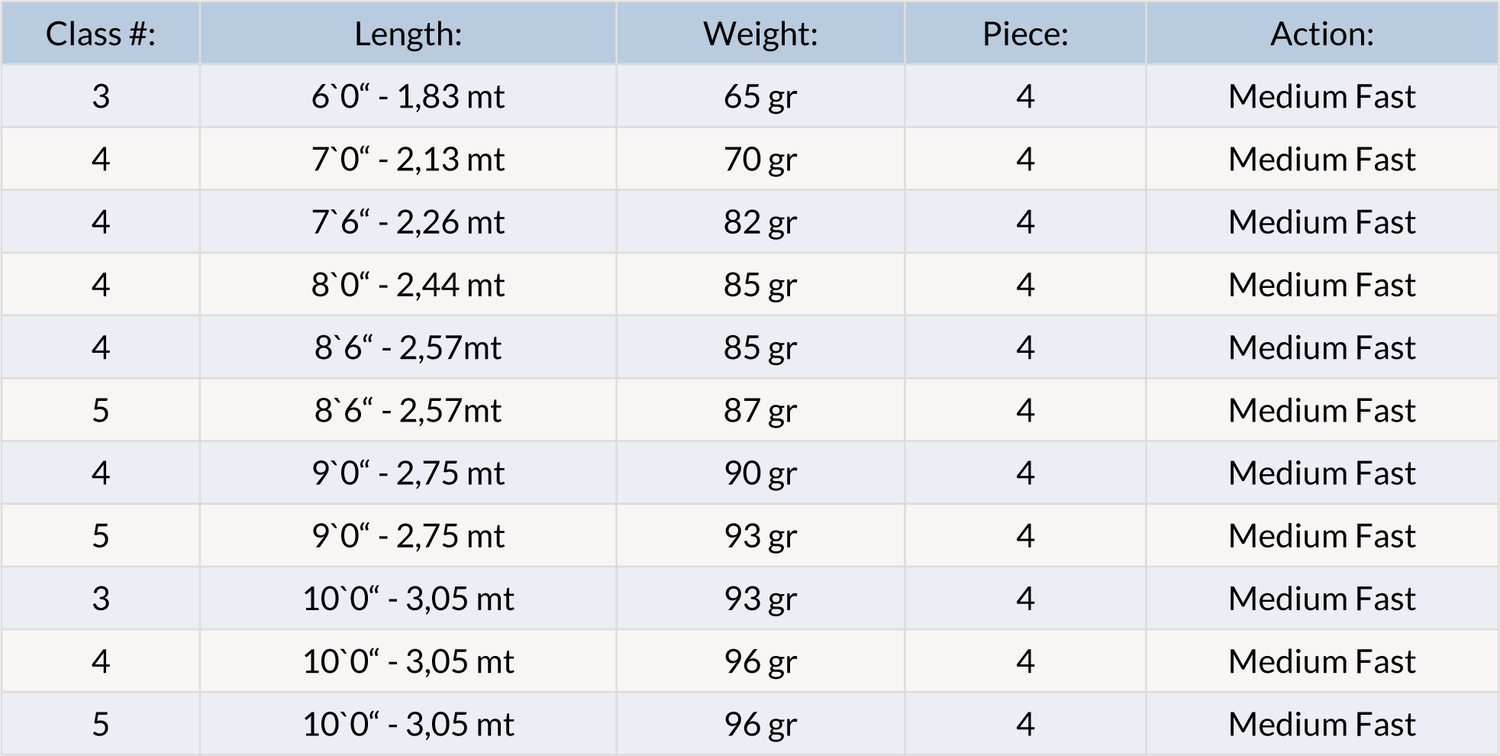
Task: Select the 82 gr weight cell
Action: 760,222
